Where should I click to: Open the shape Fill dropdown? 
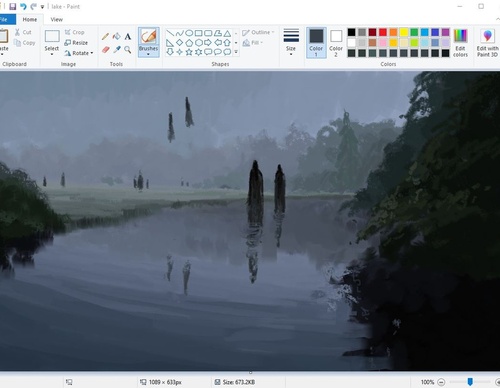tap(253, 43)
